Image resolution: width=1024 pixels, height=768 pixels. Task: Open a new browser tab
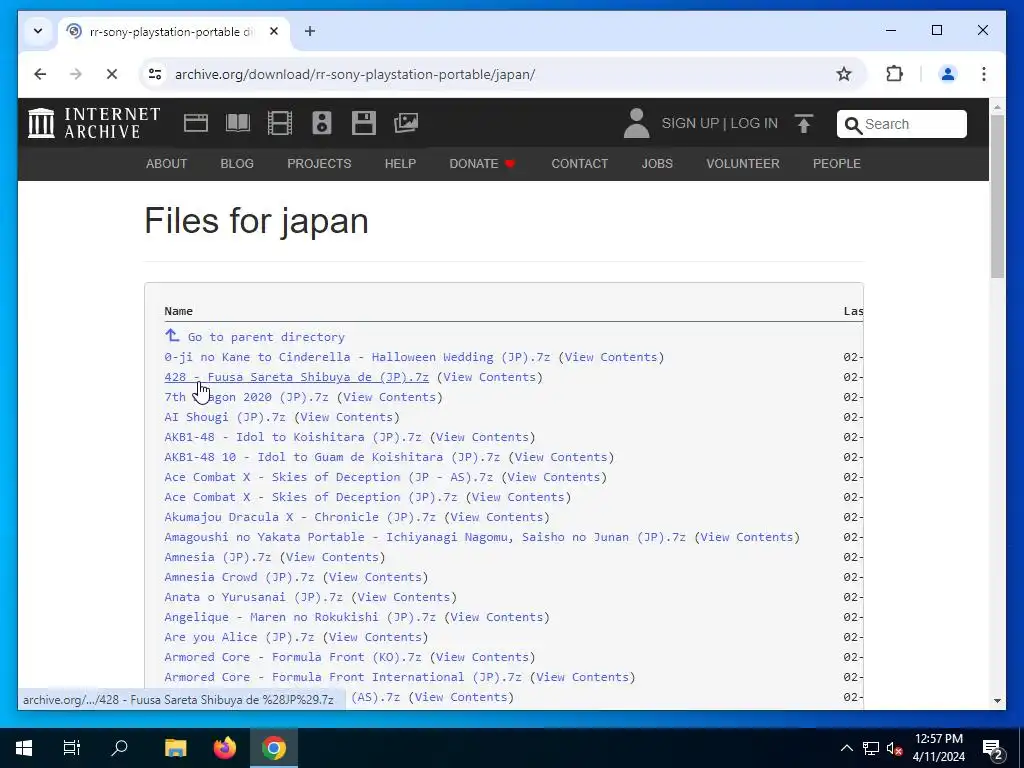click(310, 31)
